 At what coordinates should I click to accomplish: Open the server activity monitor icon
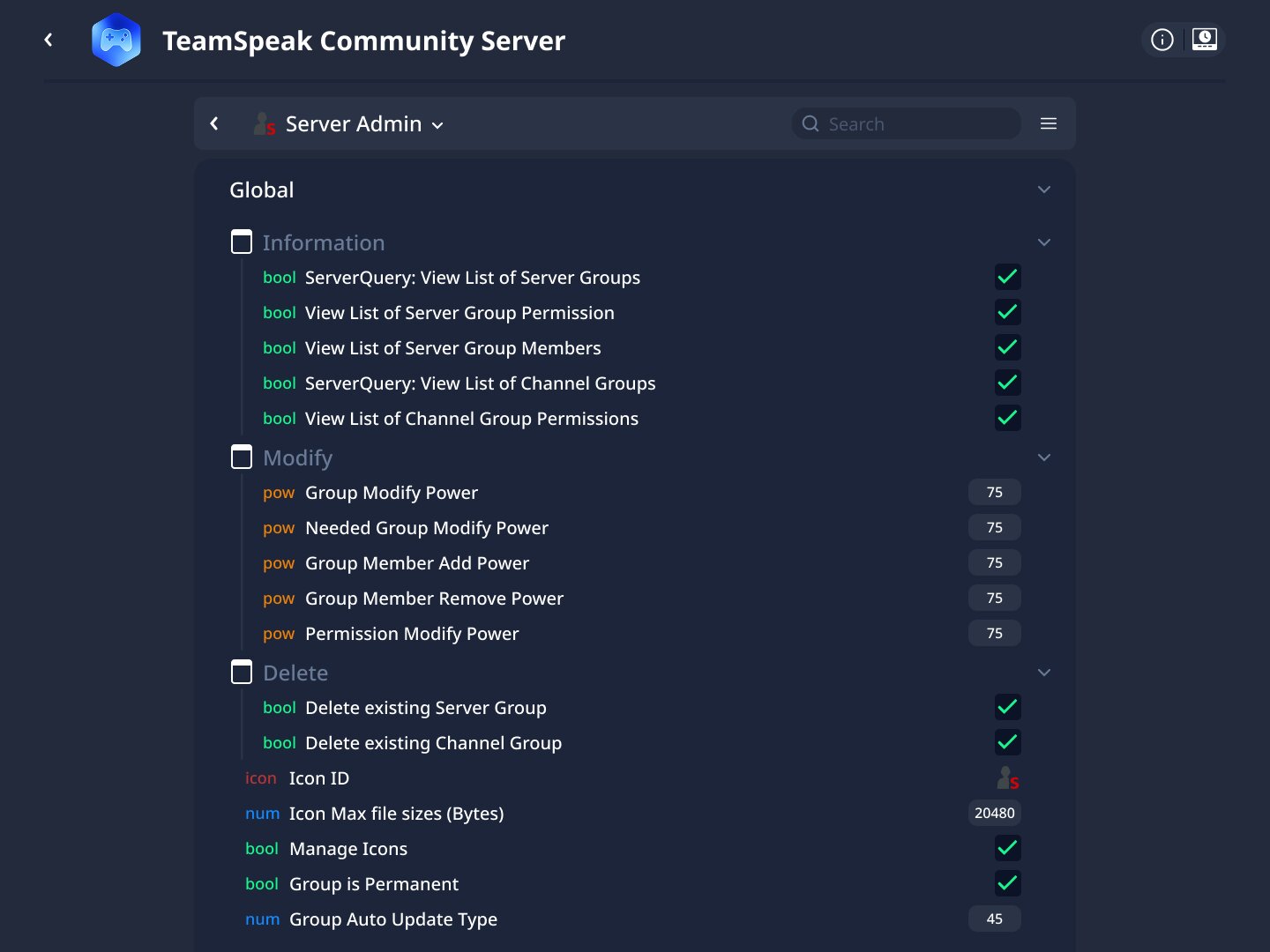tap(1205, 40)
